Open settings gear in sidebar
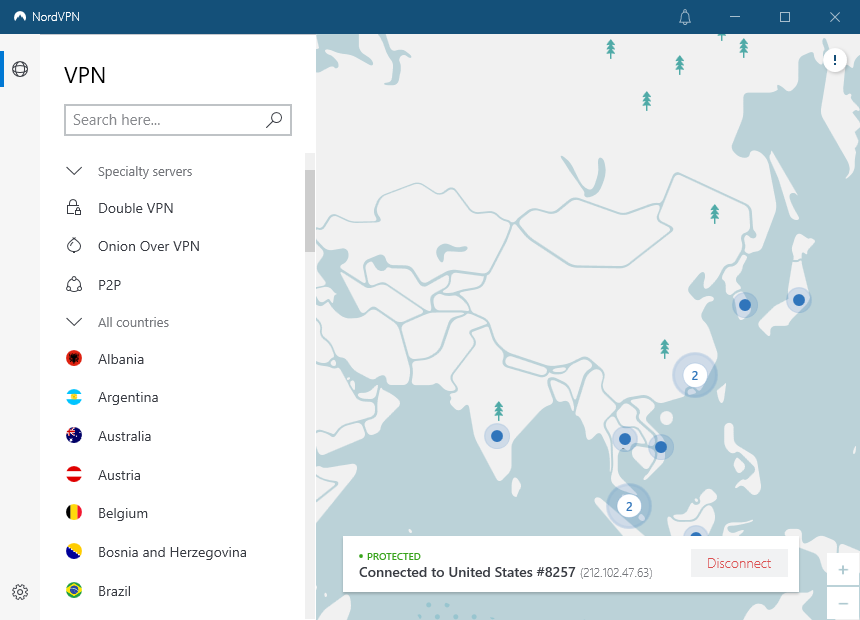860x620 pixels. (x=20, y=592)
